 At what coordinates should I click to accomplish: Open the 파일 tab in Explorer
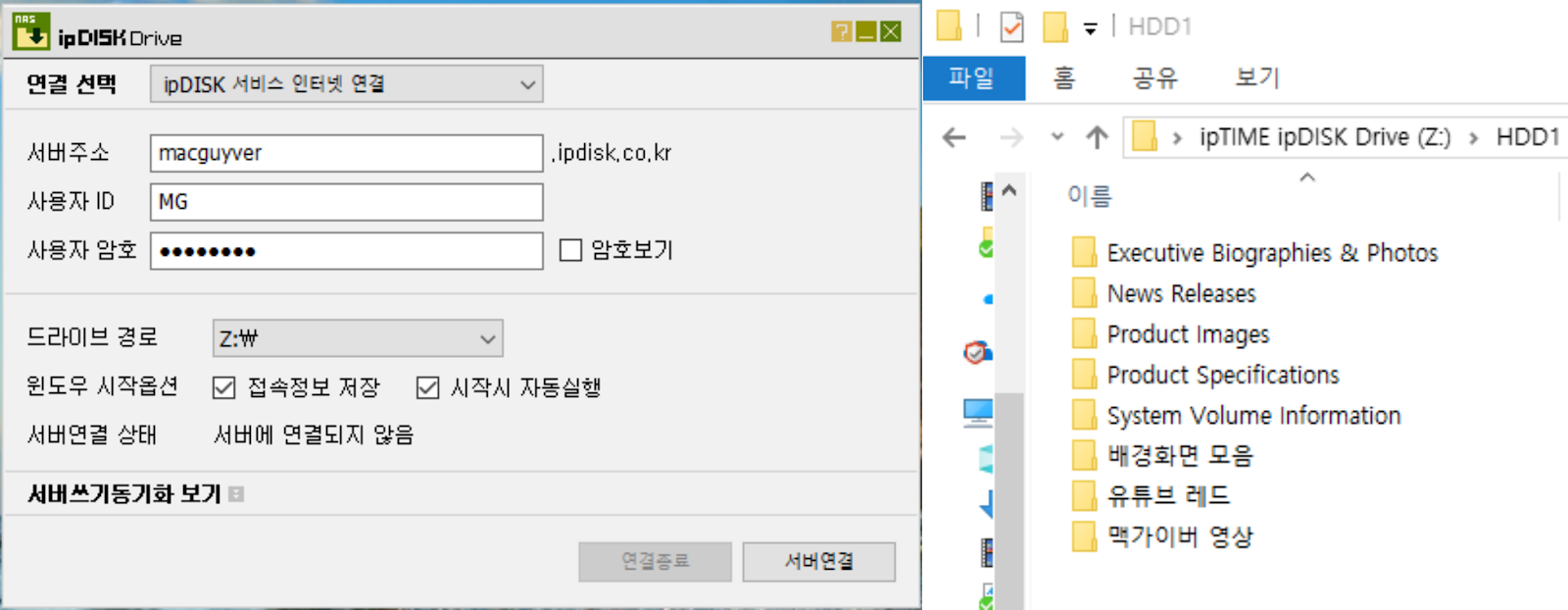pyautogui.click(x=973, y=77)
